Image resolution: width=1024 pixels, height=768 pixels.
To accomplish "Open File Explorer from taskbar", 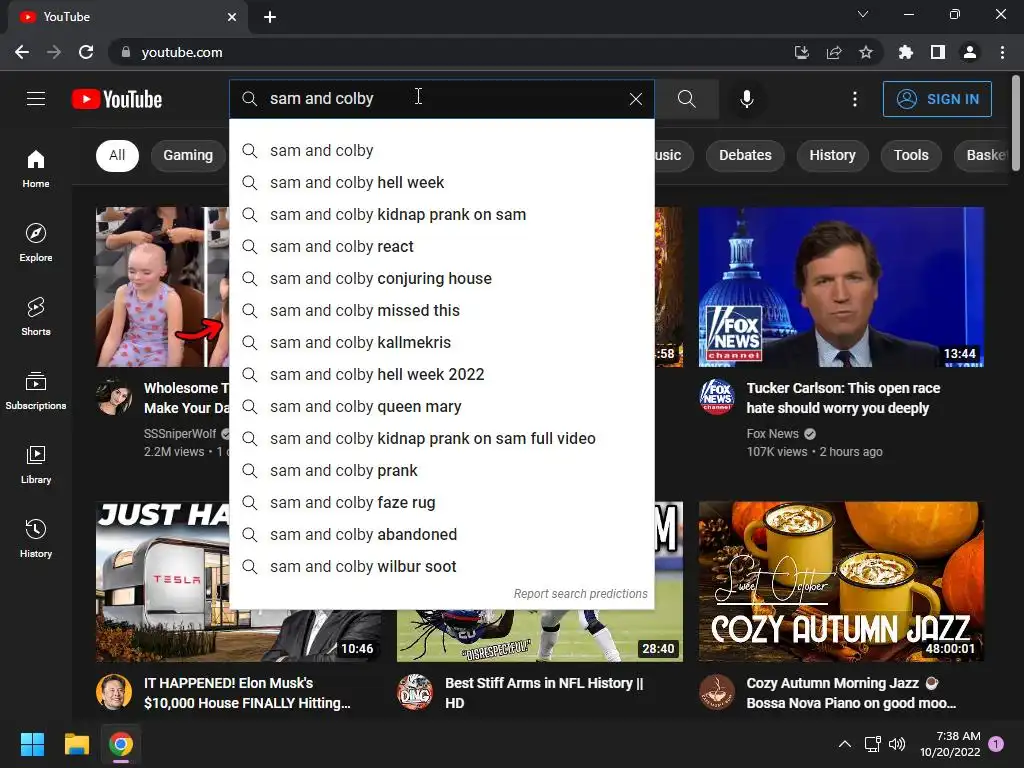I will click(x=76, y=744).
